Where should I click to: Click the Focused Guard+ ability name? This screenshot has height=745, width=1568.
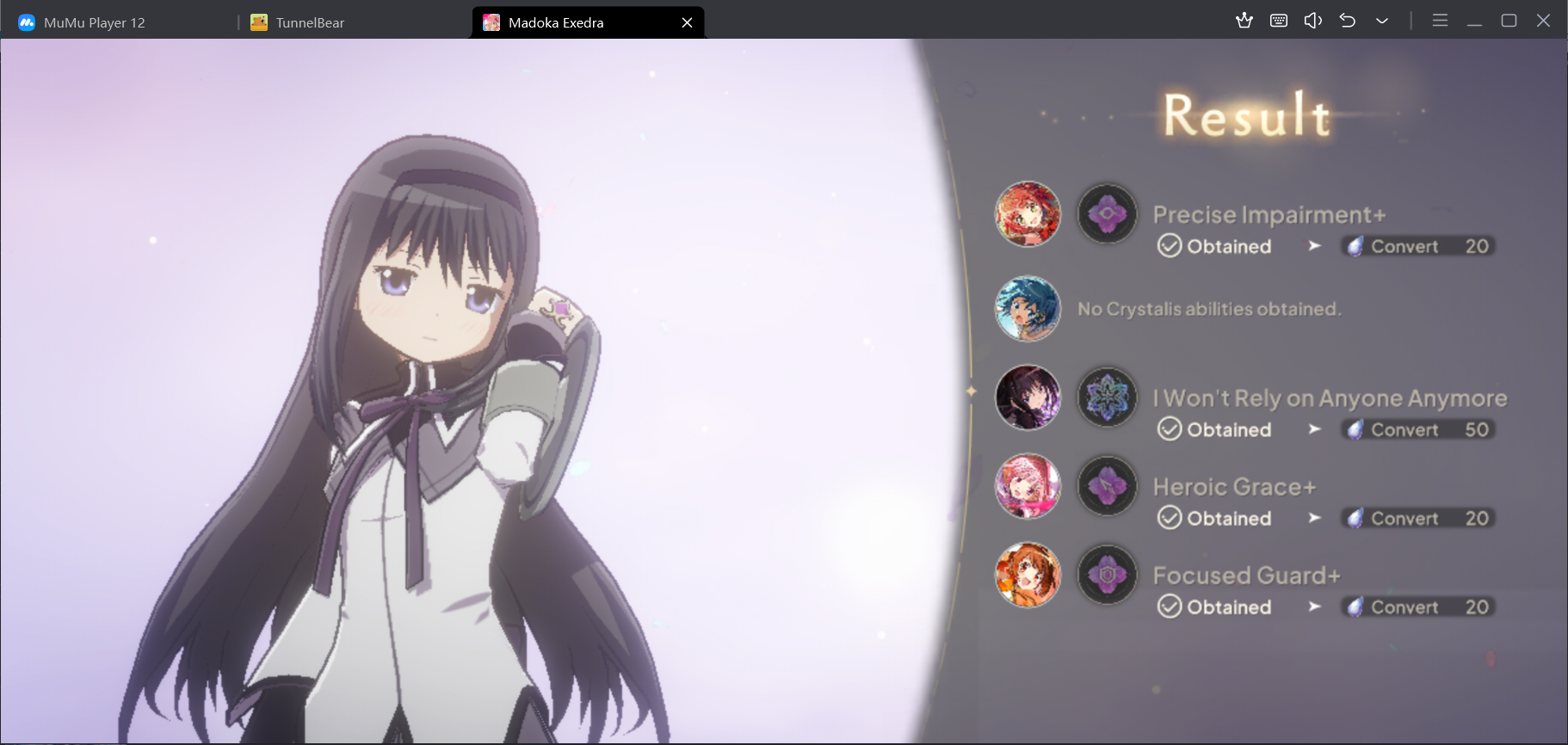pyautogui.click(x=1247, y=576)
